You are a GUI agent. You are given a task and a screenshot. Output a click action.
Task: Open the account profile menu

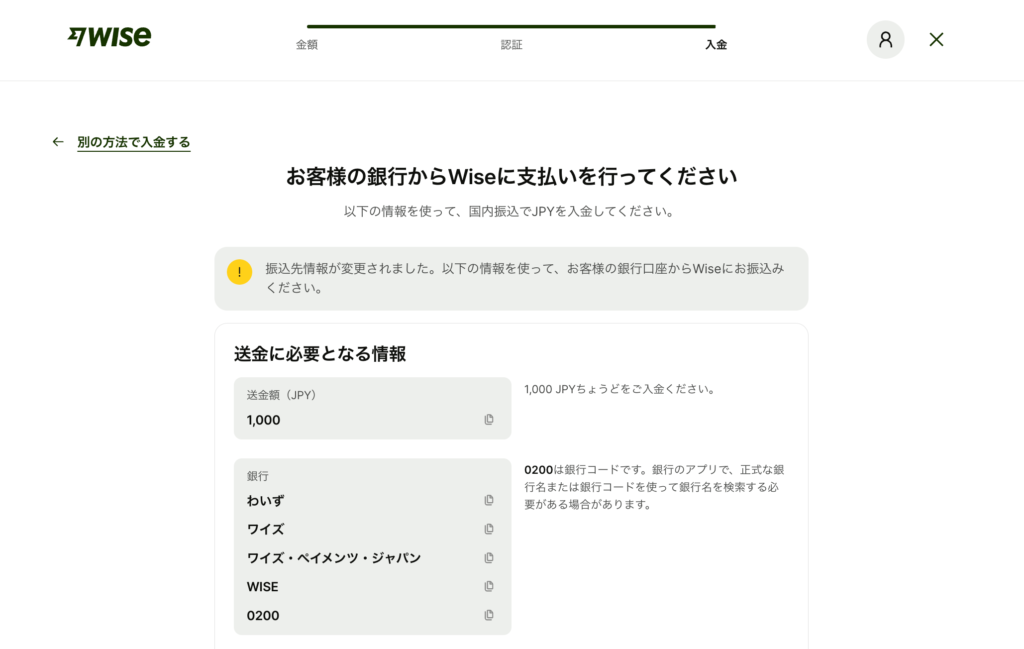pyautogui.click(x=885, y=39)
